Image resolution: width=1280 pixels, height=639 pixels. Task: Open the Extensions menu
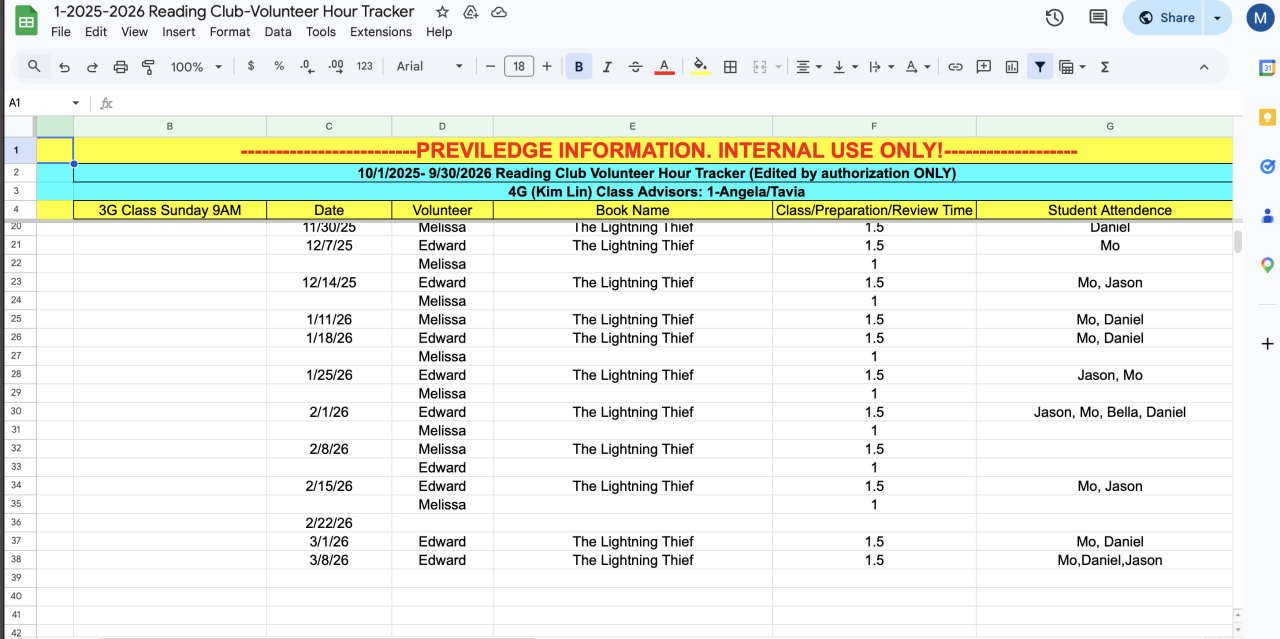click(x=381, y=32)
